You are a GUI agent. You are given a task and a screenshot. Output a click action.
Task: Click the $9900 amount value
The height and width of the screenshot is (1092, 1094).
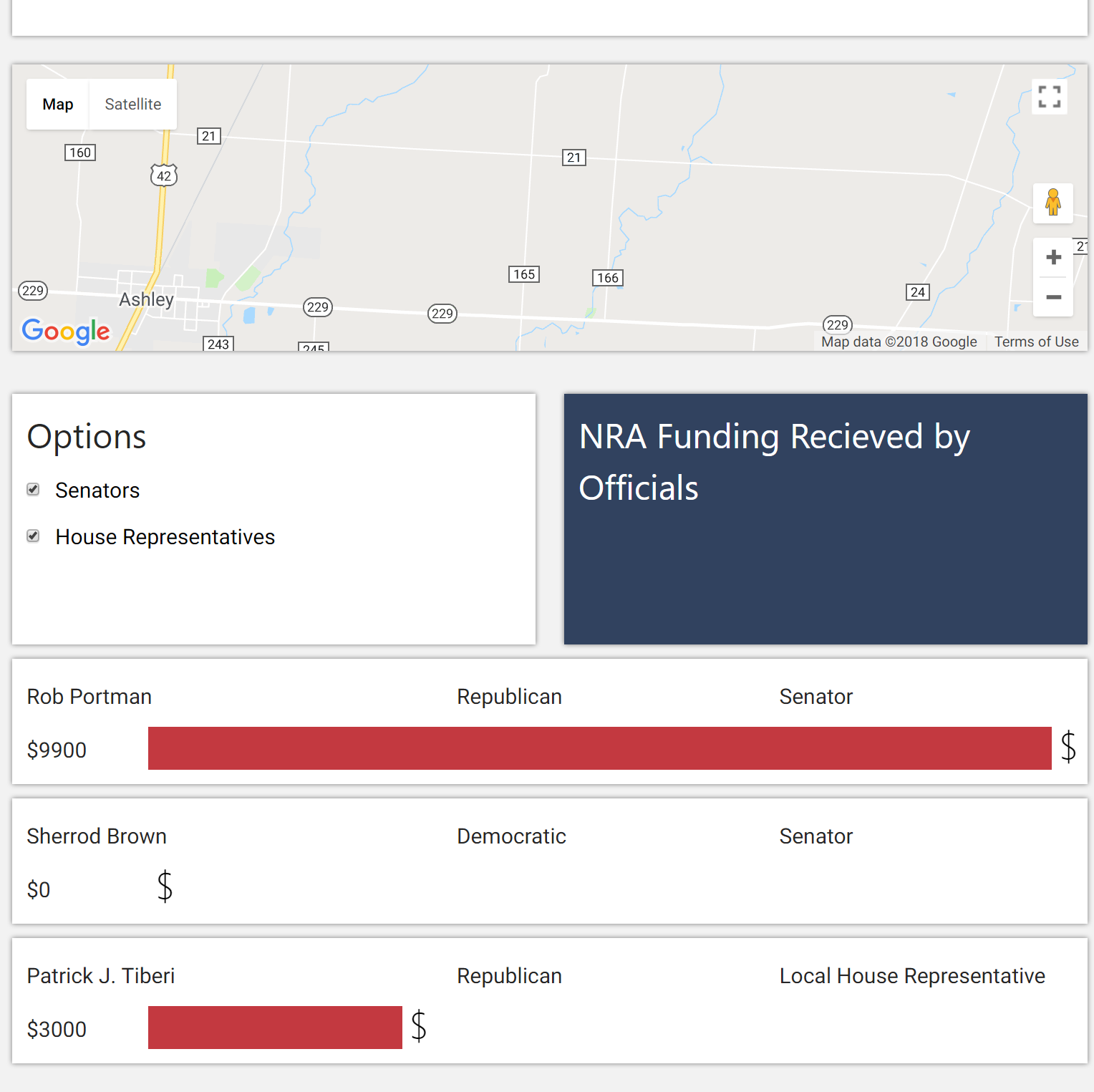(57, 750)
